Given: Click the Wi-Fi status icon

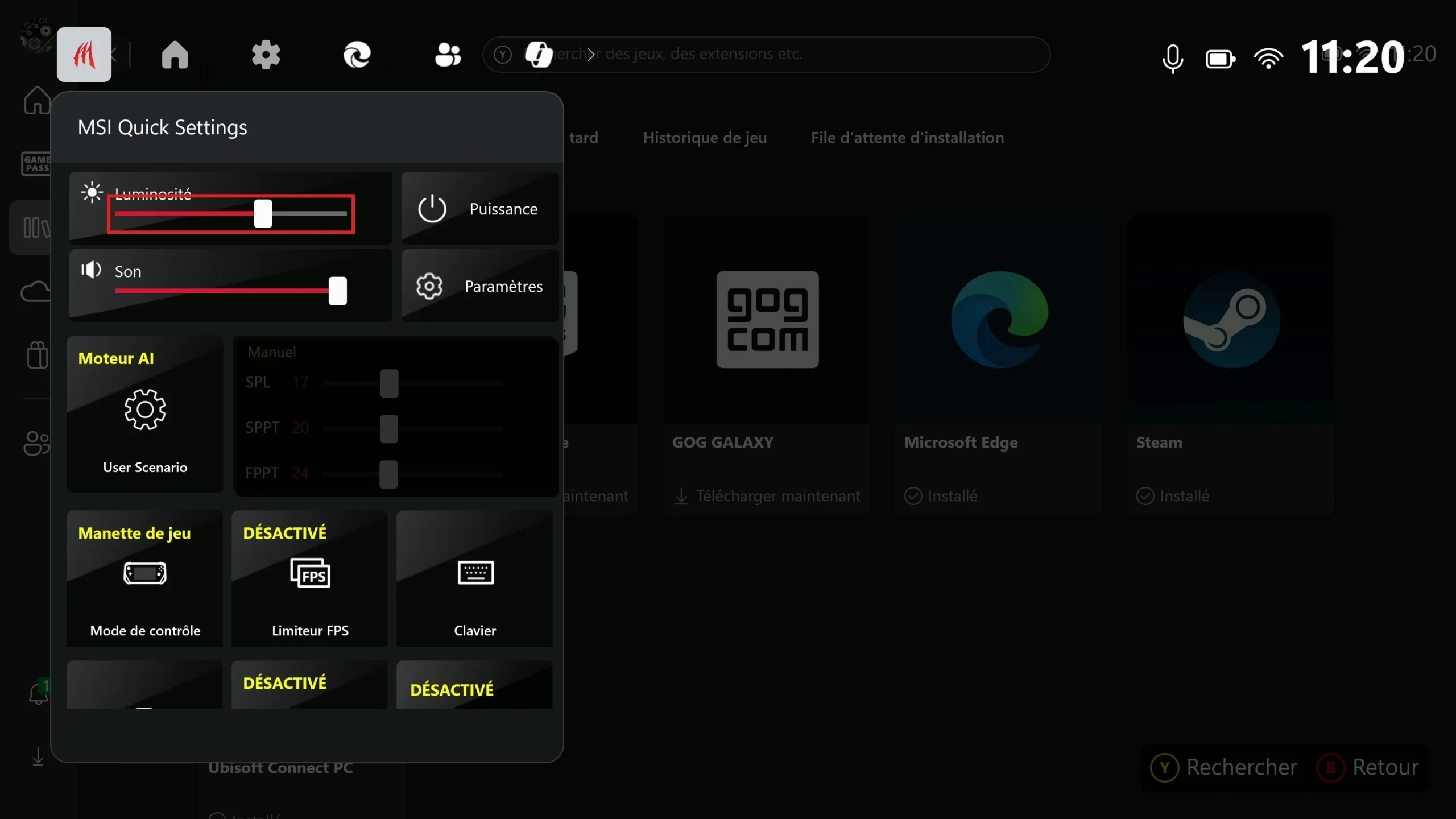Looking at the screenshot, I should click(1268, 58).
